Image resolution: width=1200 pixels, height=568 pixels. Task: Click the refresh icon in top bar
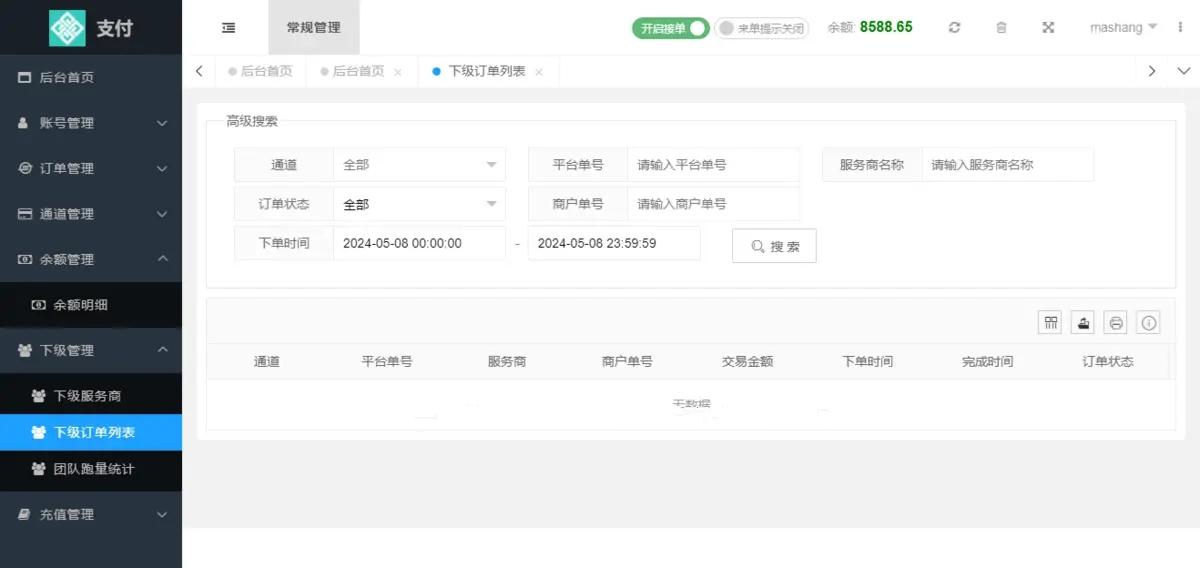[x=954, y=28]
